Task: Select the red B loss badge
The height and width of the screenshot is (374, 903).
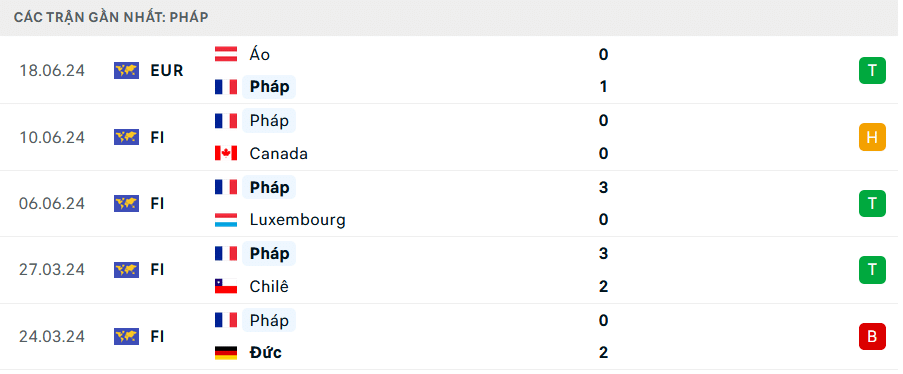Action: pos(872,337)
